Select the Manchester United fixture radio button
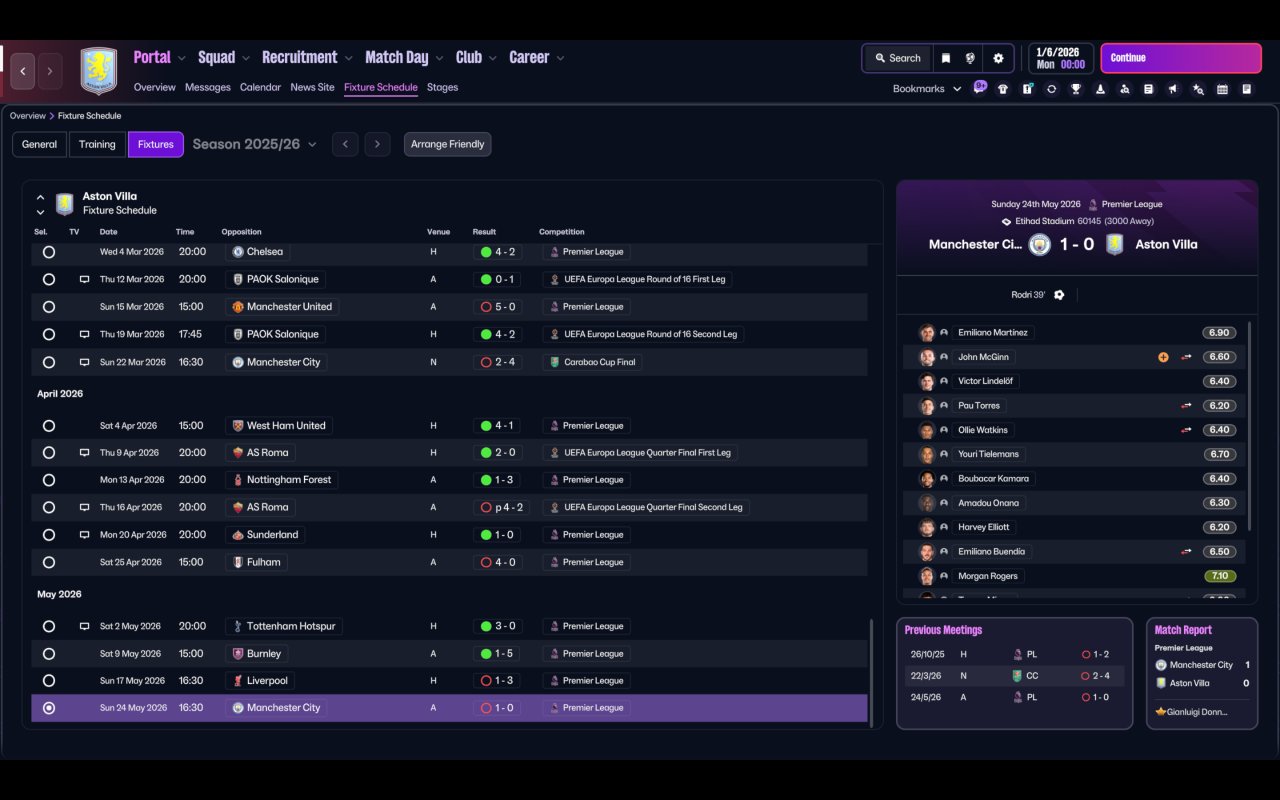 (x=49, y=307)
